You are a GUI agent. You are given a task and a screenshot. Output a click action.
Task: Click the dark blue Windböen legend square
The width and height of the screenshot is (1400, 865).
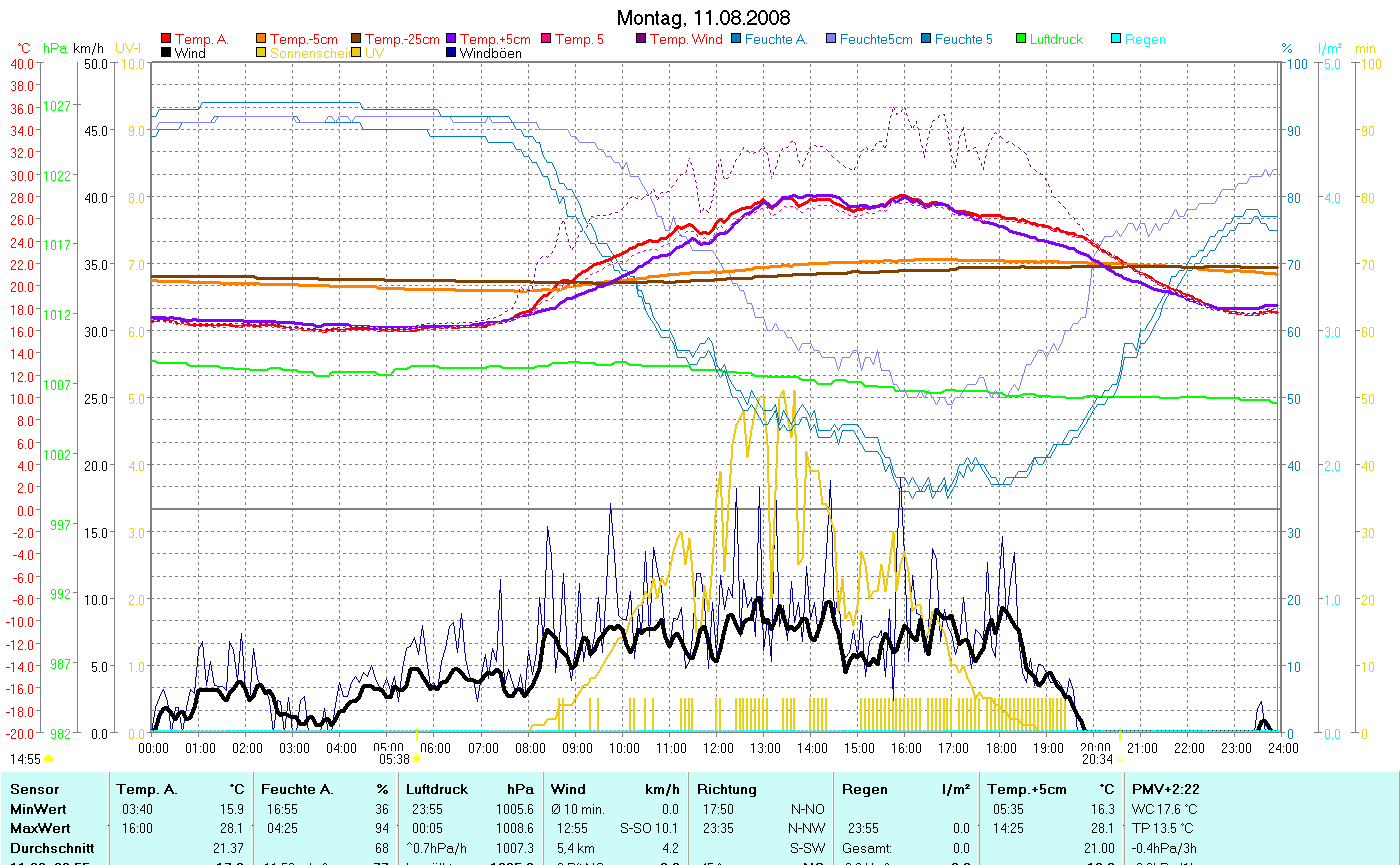tap(452, 53)
